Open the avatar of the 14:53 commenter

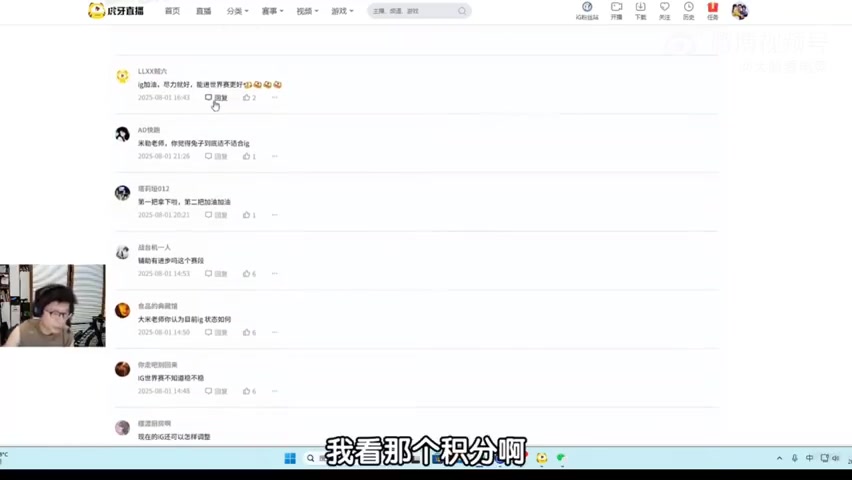[x=122, y=252]
